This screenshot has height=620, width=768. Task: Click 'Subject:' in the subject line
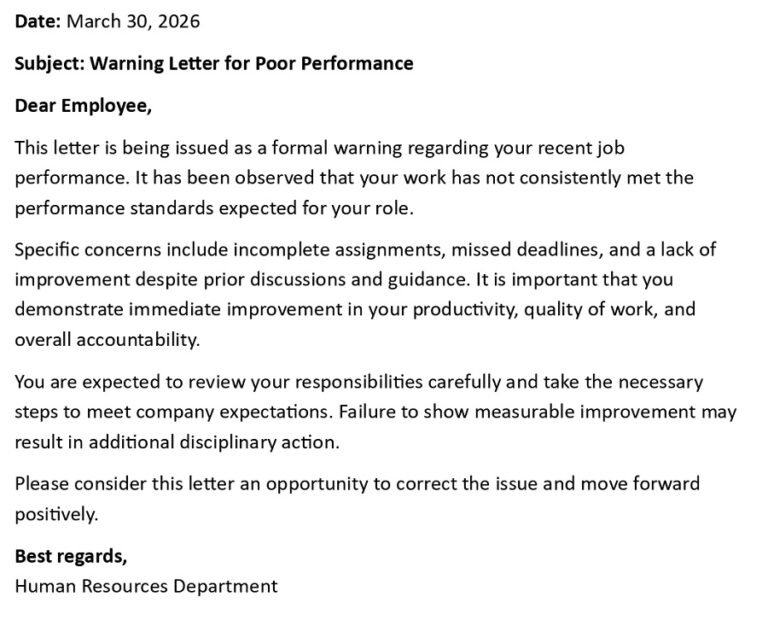pos(49,64)
